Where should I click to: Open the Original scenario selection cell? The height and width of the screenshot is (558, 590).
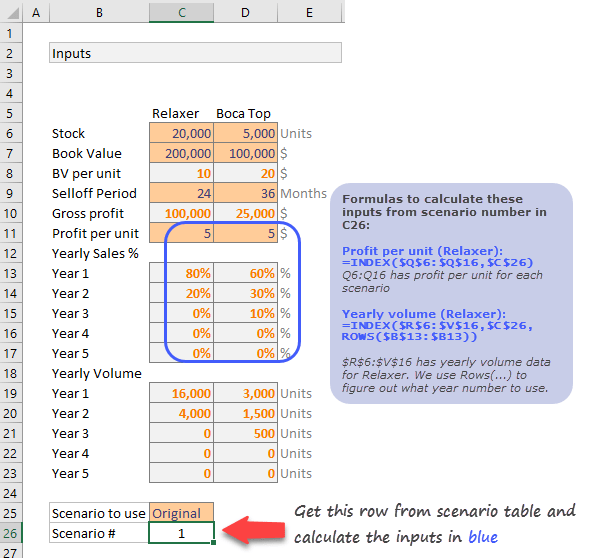181,513
